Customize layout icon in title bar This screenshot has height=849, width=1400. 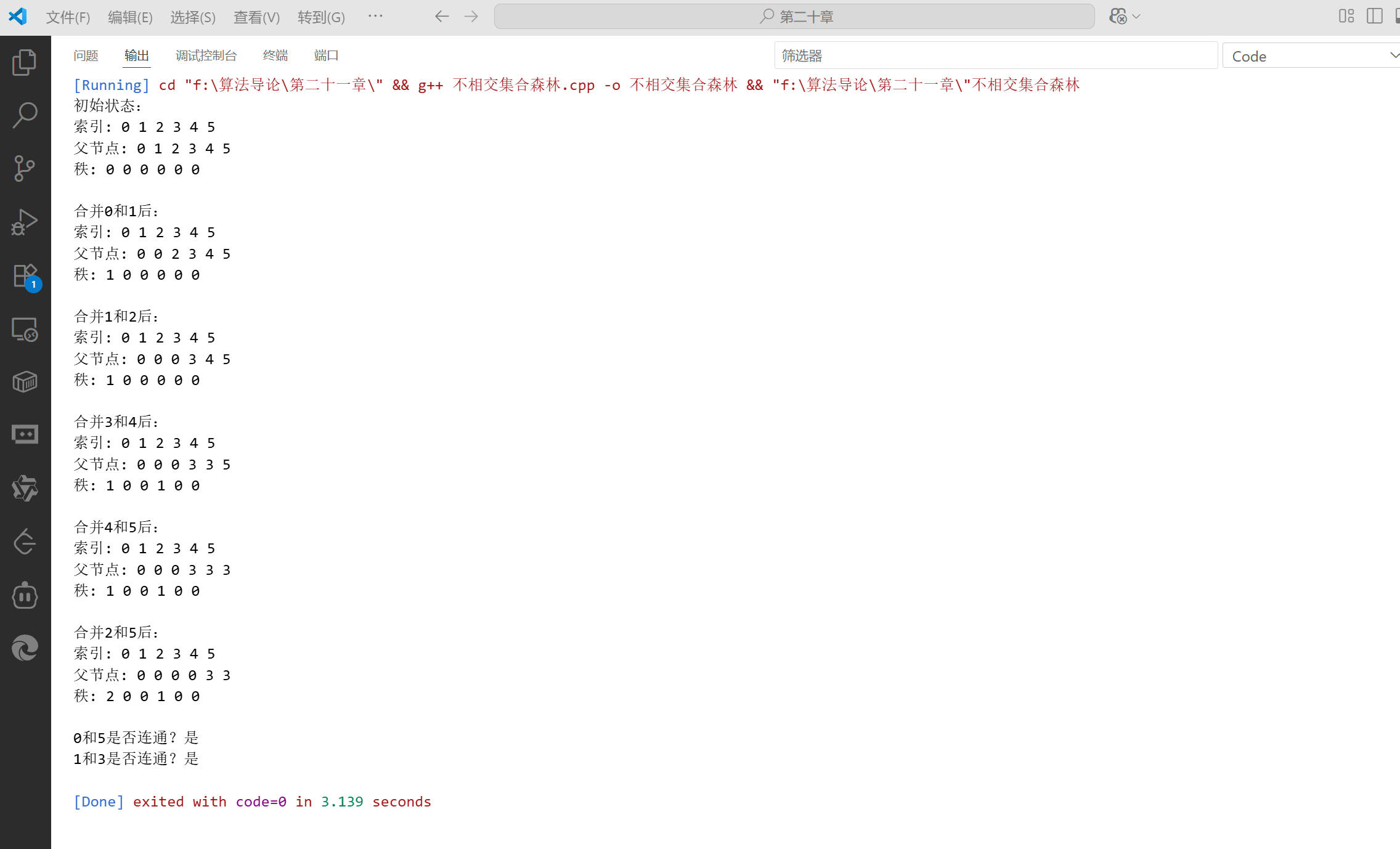(x=1346, y=16)
